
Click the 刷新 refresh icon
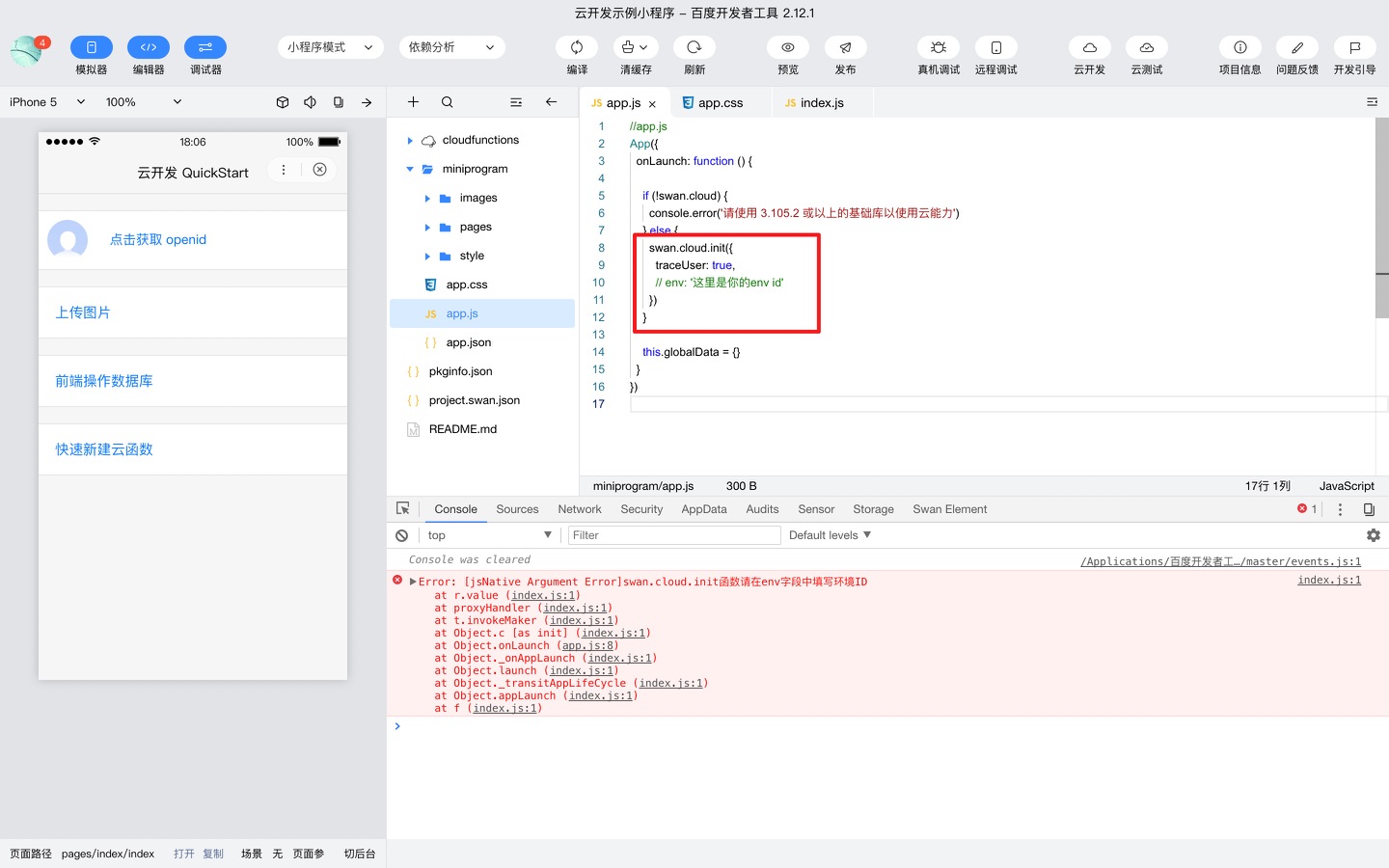694,47
